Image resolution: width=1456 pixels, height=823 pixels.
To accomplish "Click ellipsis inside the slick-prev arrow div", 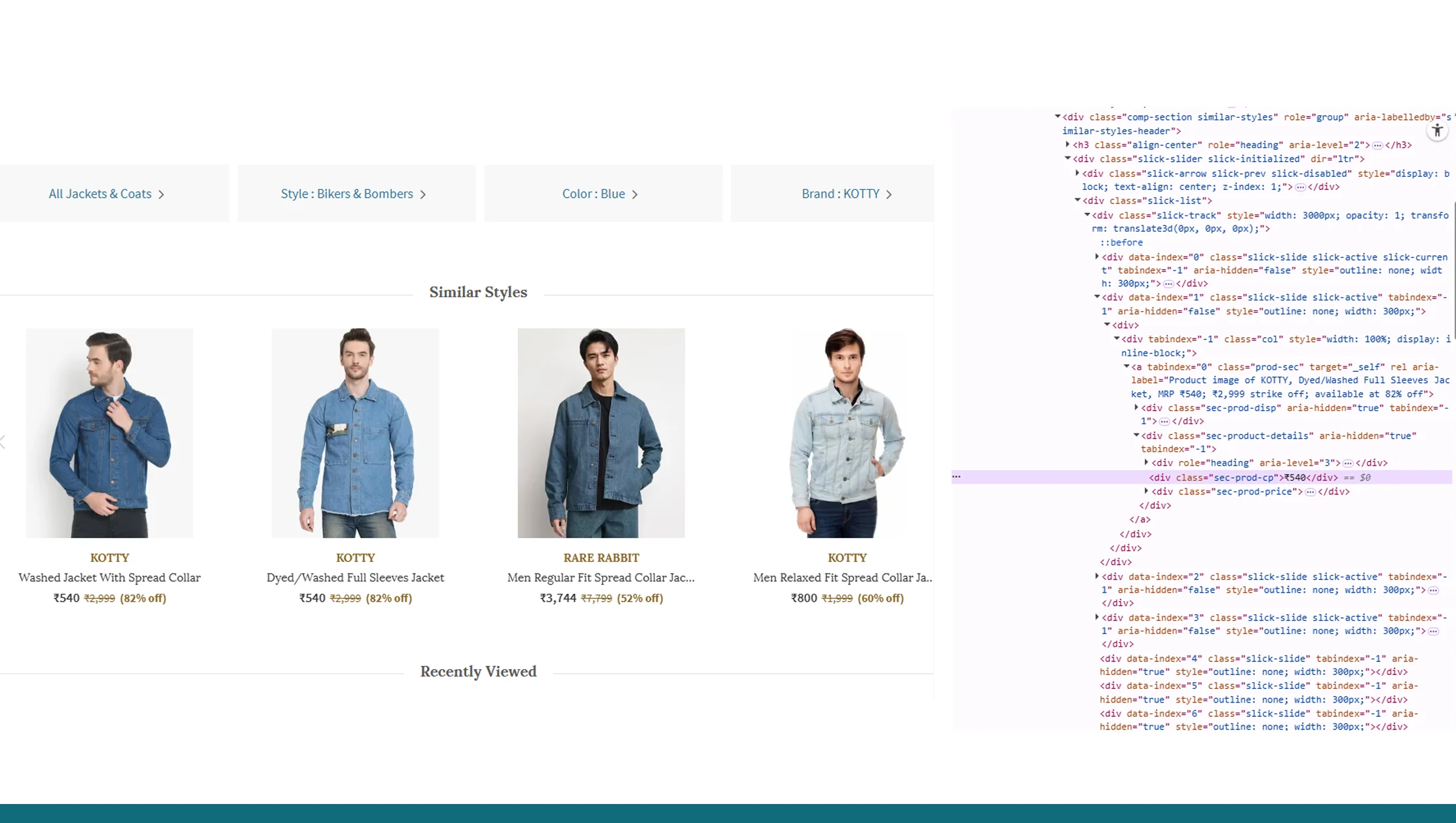I will point(1299,187).
